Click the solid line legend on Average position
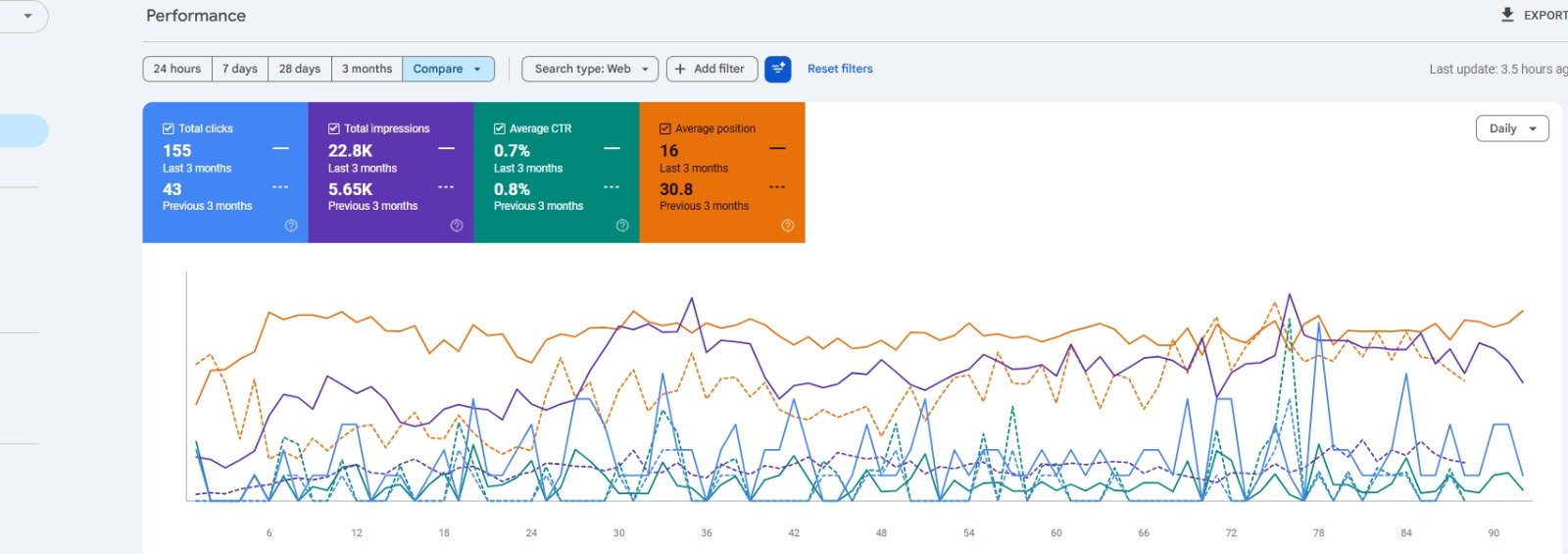 pyautogui.click(x=777, y=148)
